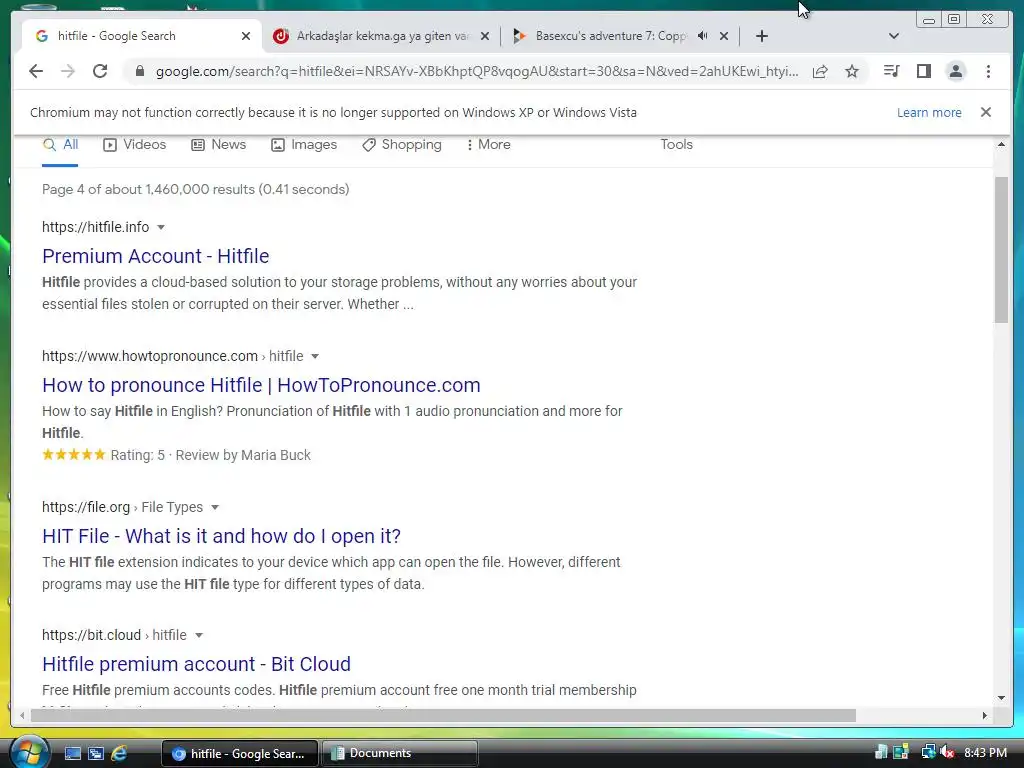1024x768 pixels.
Task: Expand the howtopronounce.com result options arrow
Action: (x=315, y=357)
